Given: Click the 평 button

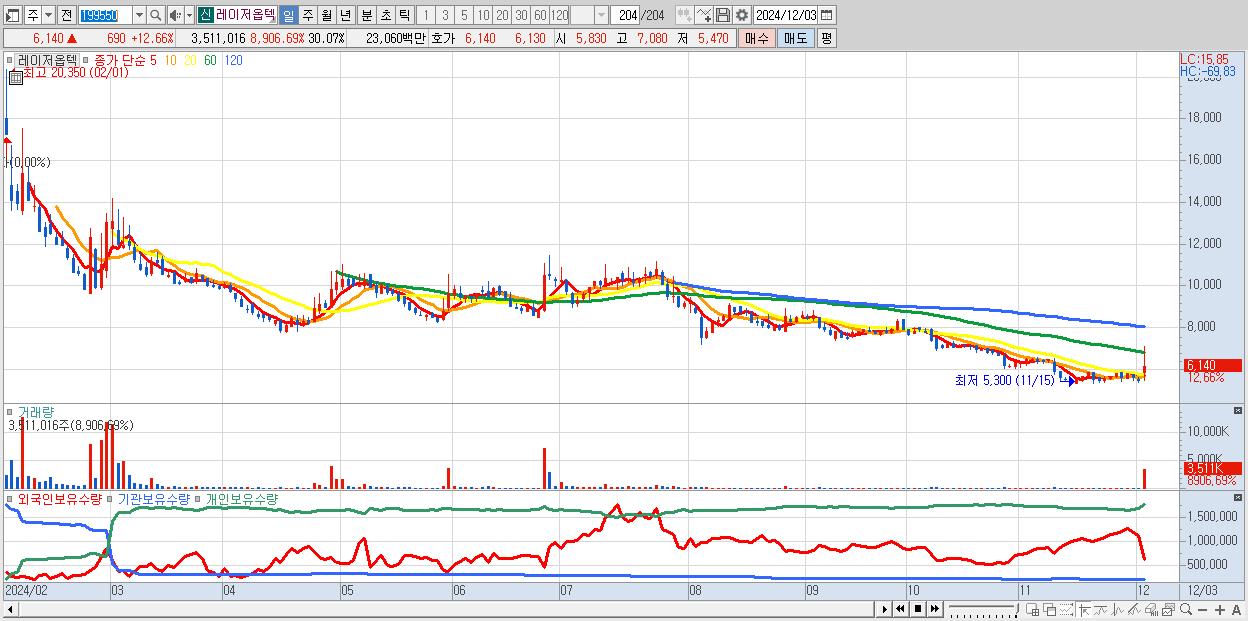Looking at the screenshot, I should pyautogui.click(x=826, y=38).
